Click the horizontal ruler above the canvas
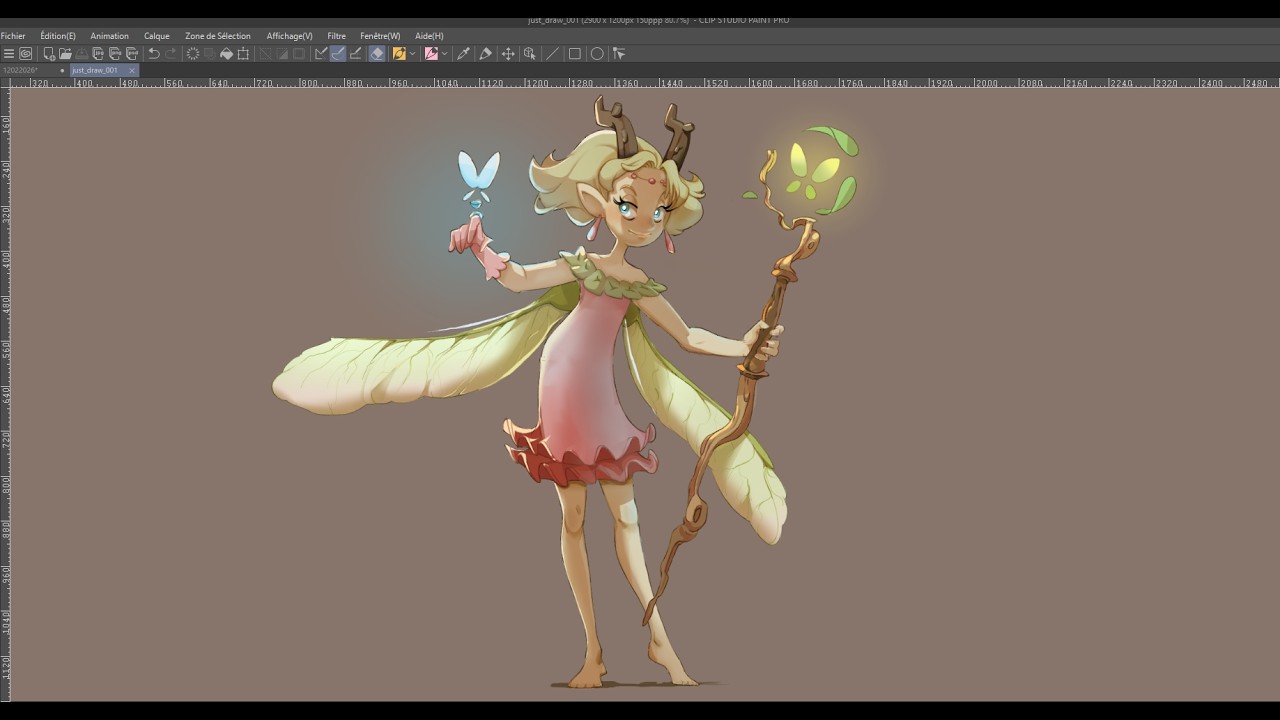 (645, 83)
